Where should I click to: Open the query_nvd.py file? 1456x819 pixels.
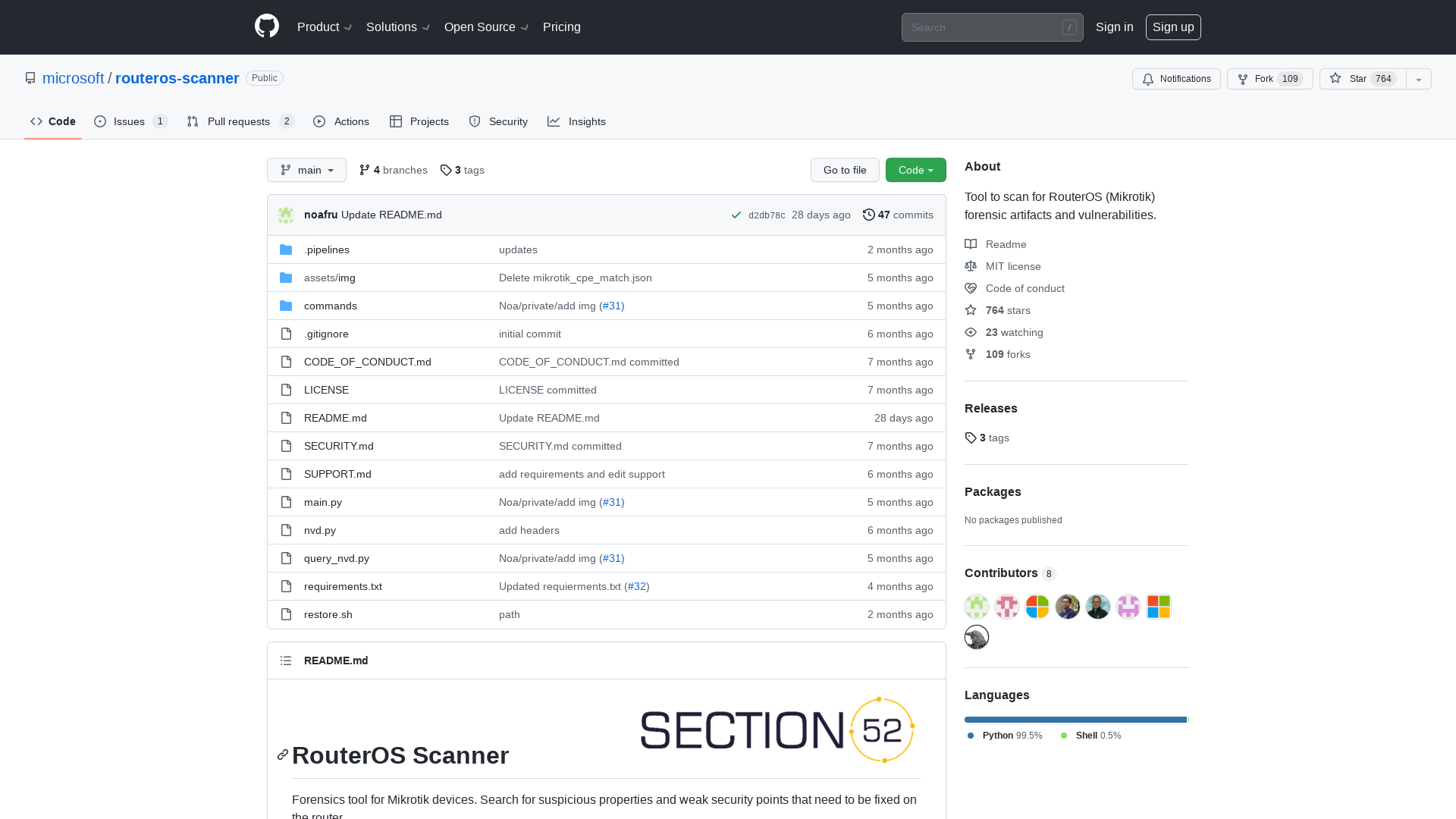pyautogui.click(x=337, y=558)
